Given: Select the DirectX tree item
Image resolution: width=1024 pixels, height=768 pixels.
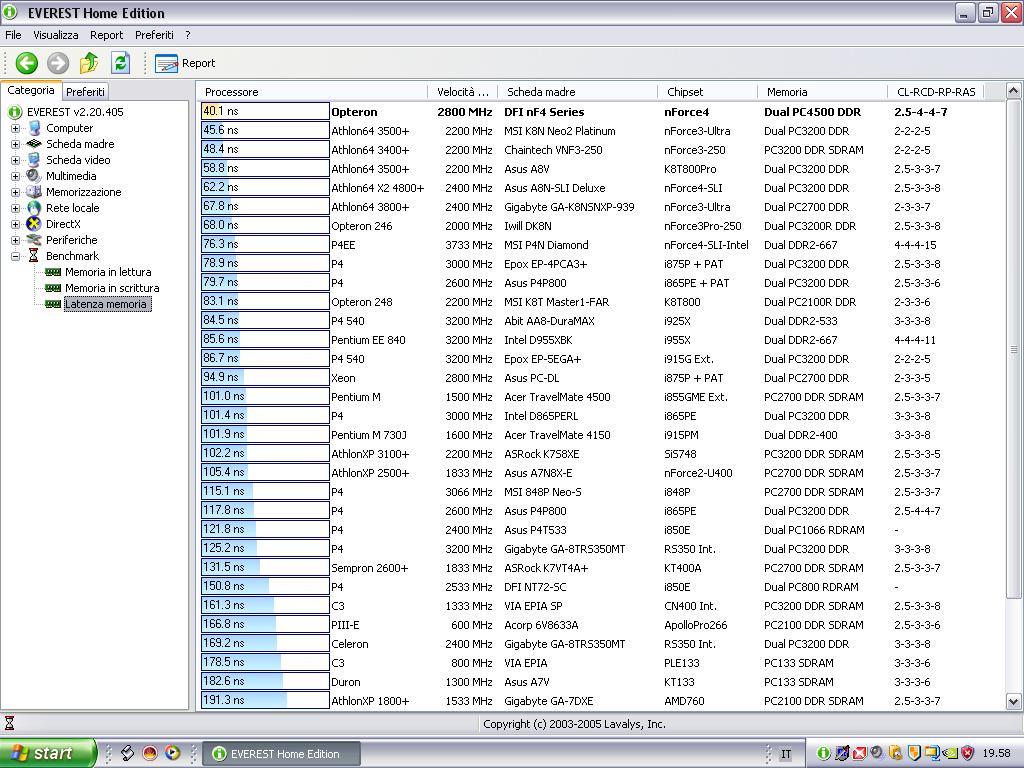Looking at the screenshot, I should pos(63,224).
